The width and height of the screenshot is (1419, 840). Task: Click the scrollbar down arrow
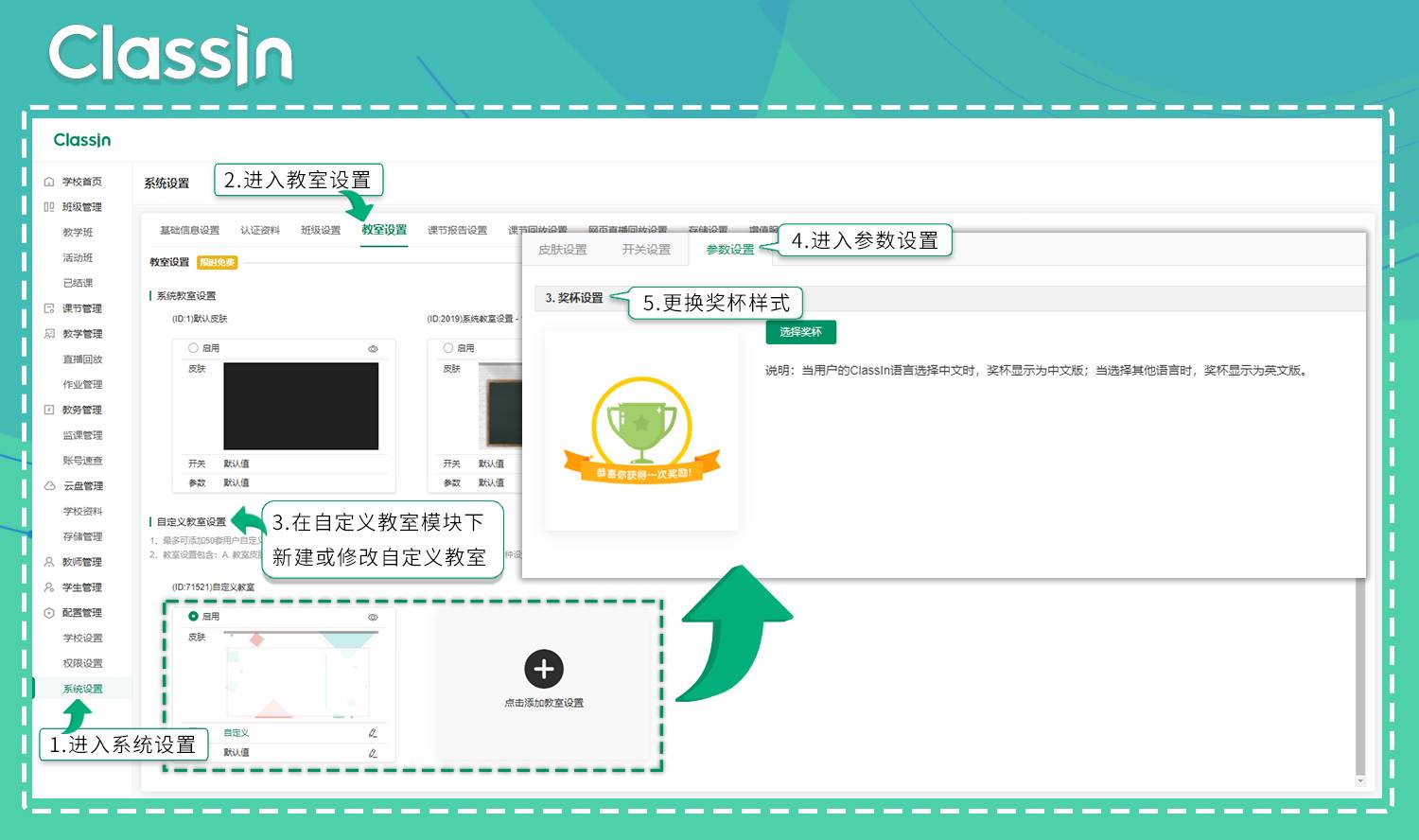click(x=1360, y=781)
